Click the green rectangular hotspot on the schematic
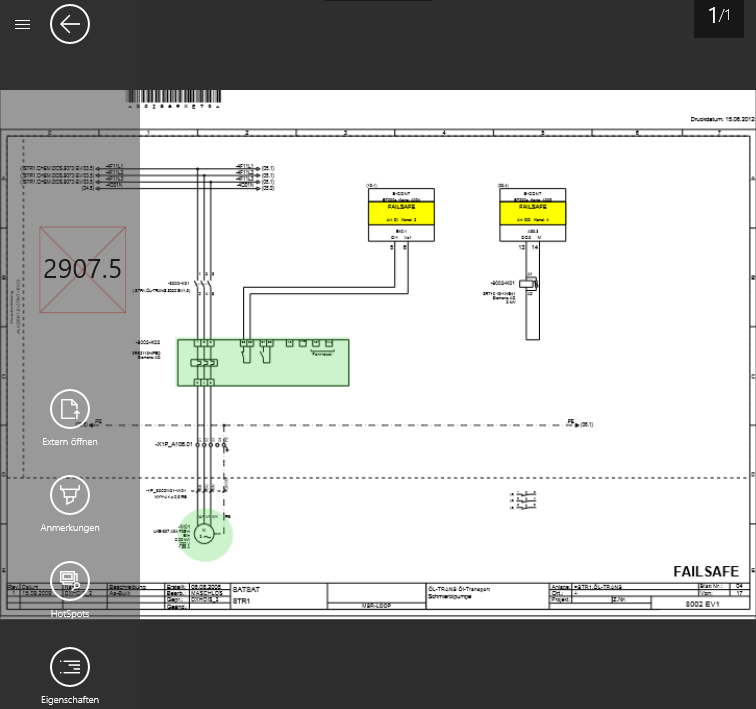Screen dimensions: 756x709 tap(263, 362)
